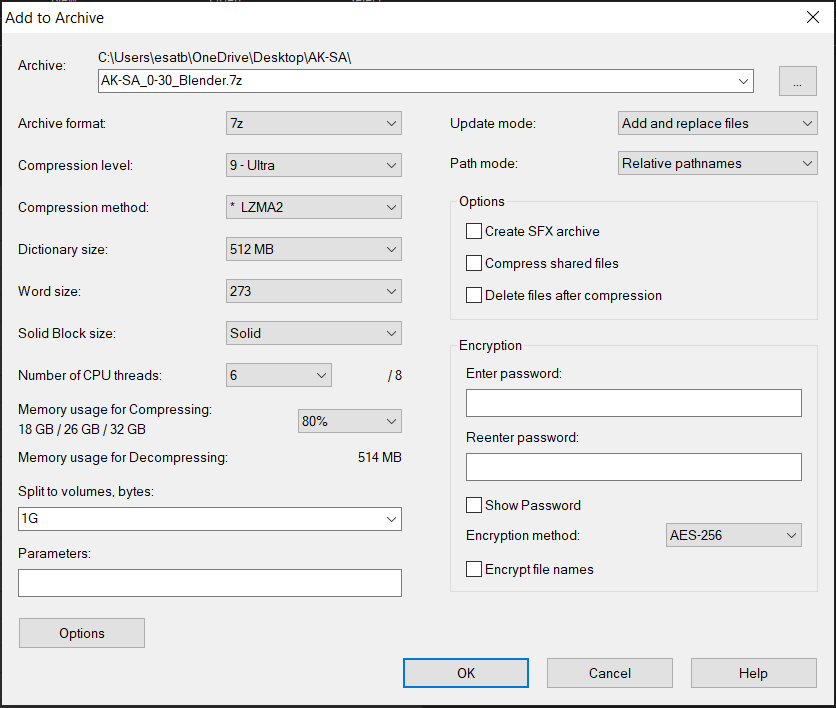Open the Options button at bottom left
Screen dimensions: 836x708
pyautogui.click(x=82, y=633)
